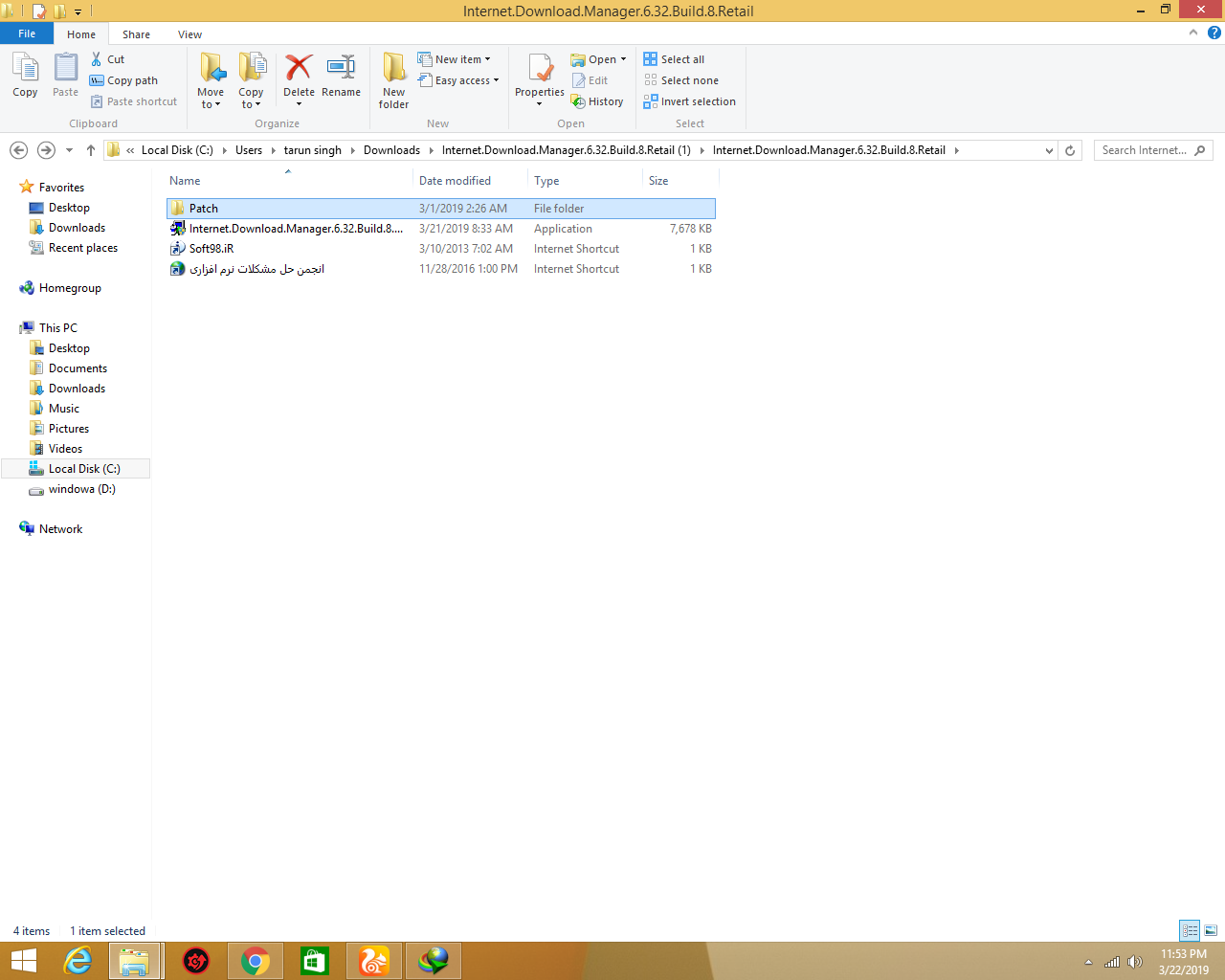This screenshot has height=980, width=1225.
Task: Click the Cut scissors icon
Action: (97, 59)
